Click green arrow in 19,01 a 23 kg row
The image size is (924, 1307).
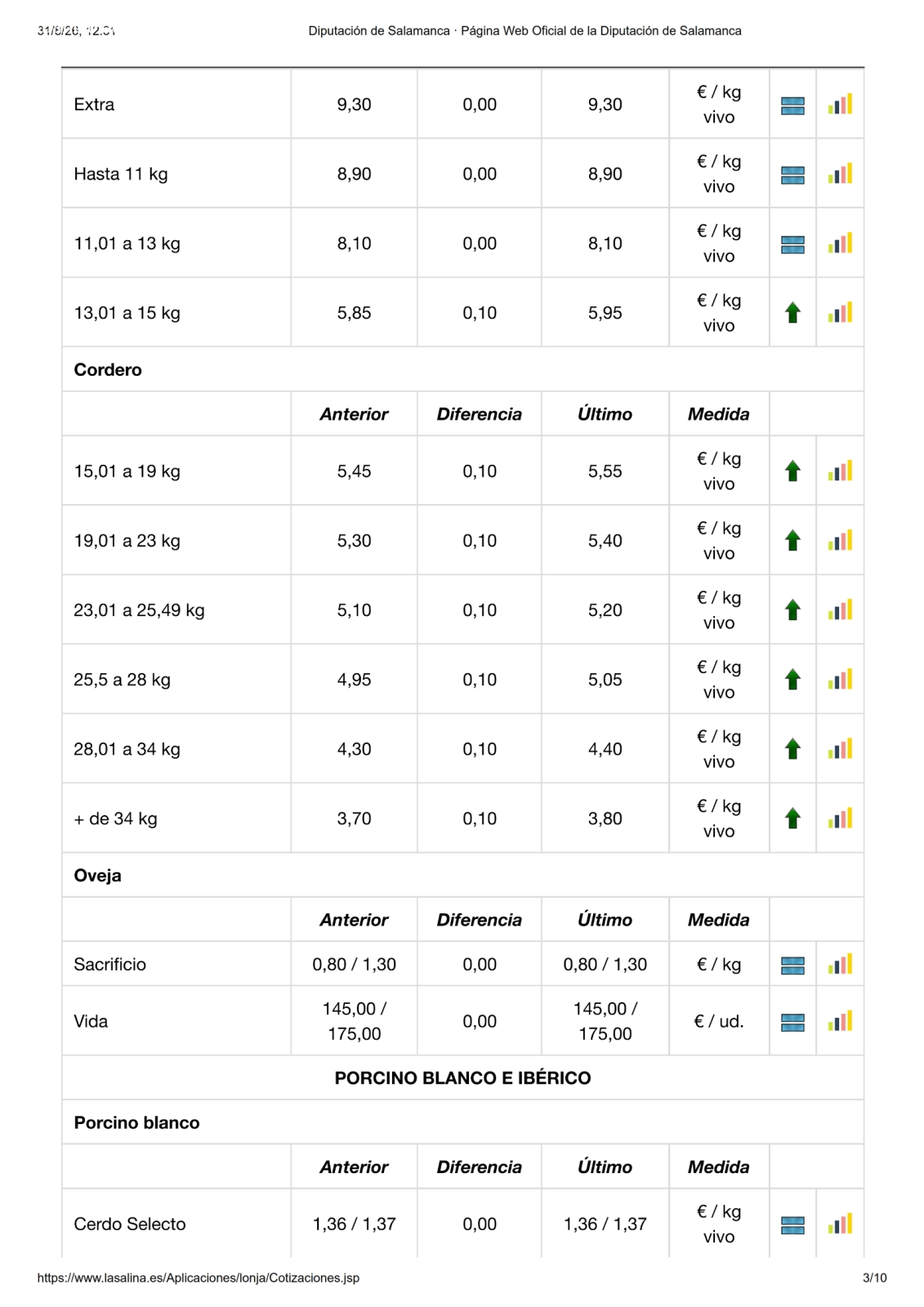792,541
